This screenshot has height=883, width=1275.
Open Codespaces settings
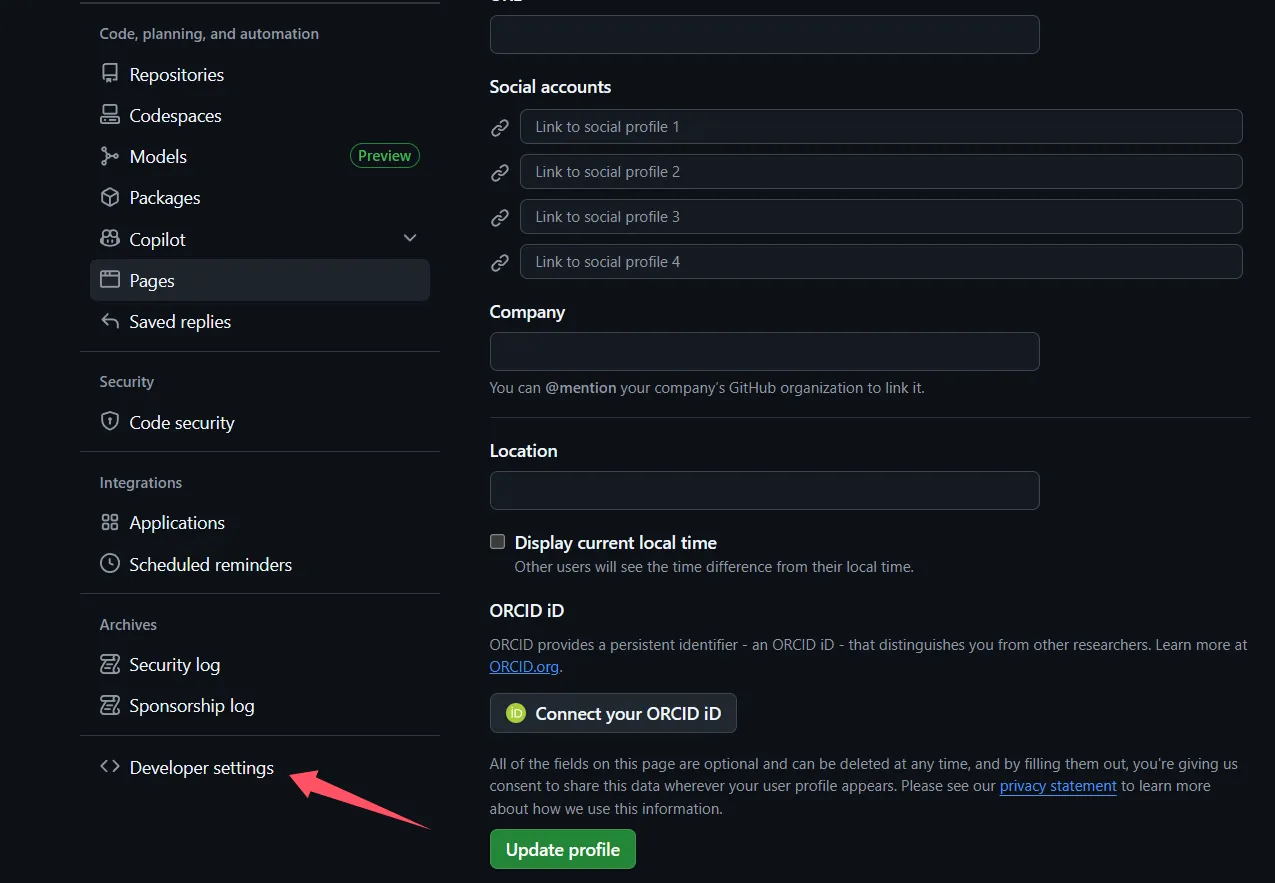[x=260, y=116]
